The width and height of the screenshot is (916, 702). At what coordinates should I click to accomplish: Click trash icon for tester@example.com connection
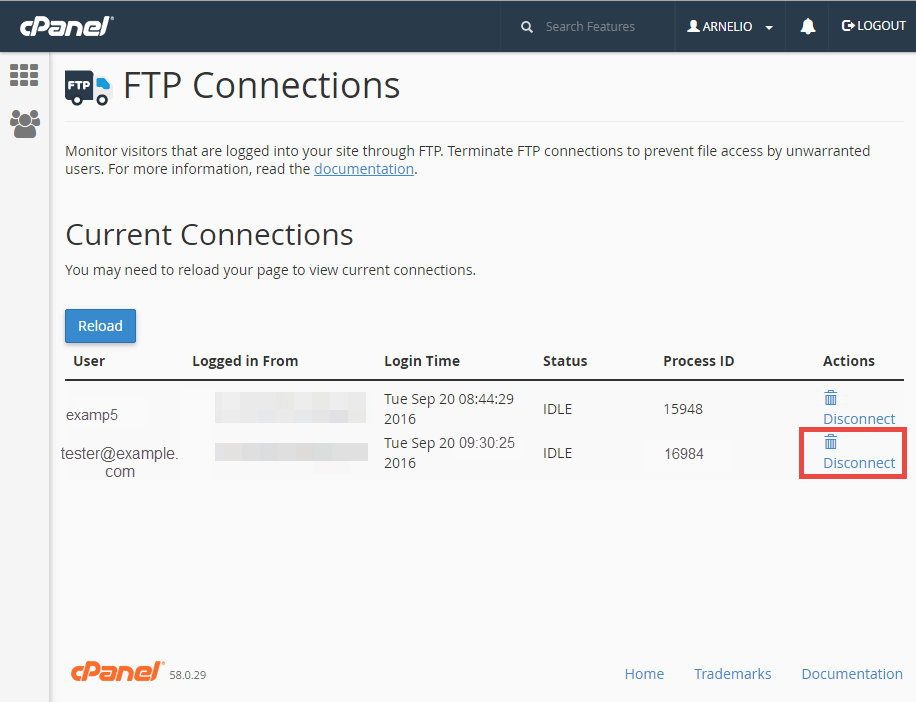[830, 442]
